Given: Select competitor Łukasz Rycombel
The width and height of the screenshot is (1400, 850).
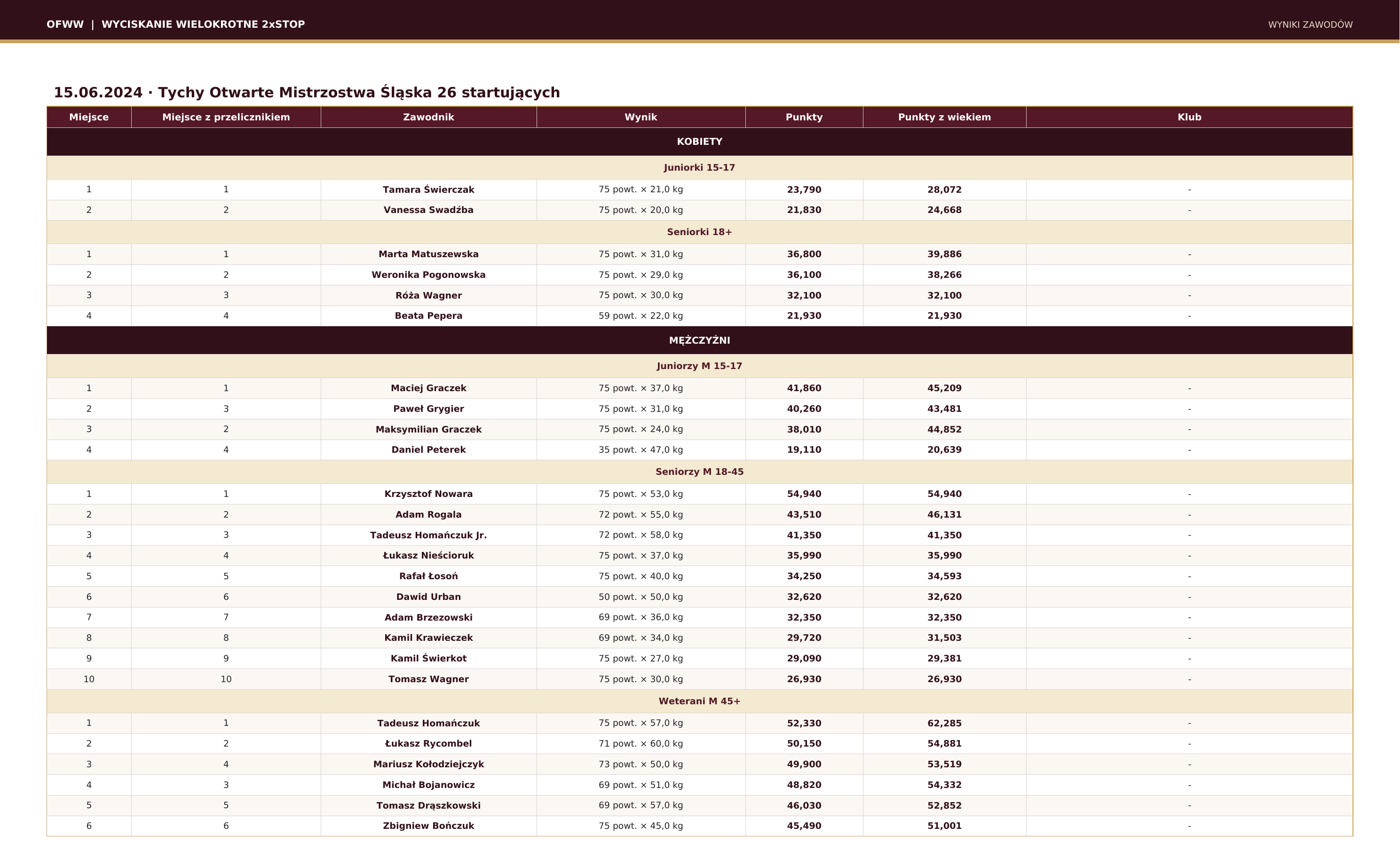Looking at the screenshot, I should tap(428, 744).
